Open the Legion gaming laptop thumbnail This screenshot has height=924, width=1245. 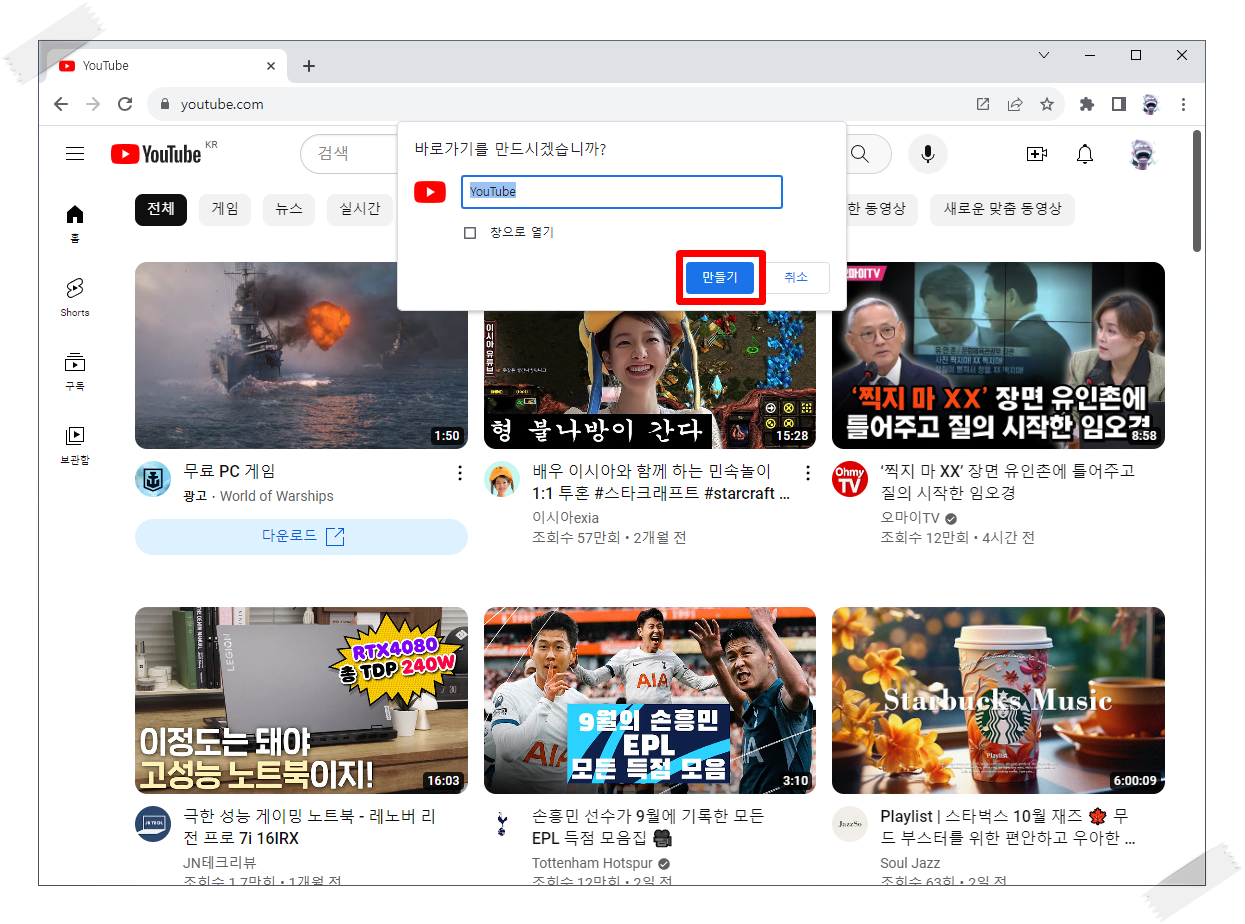point(301,700)
